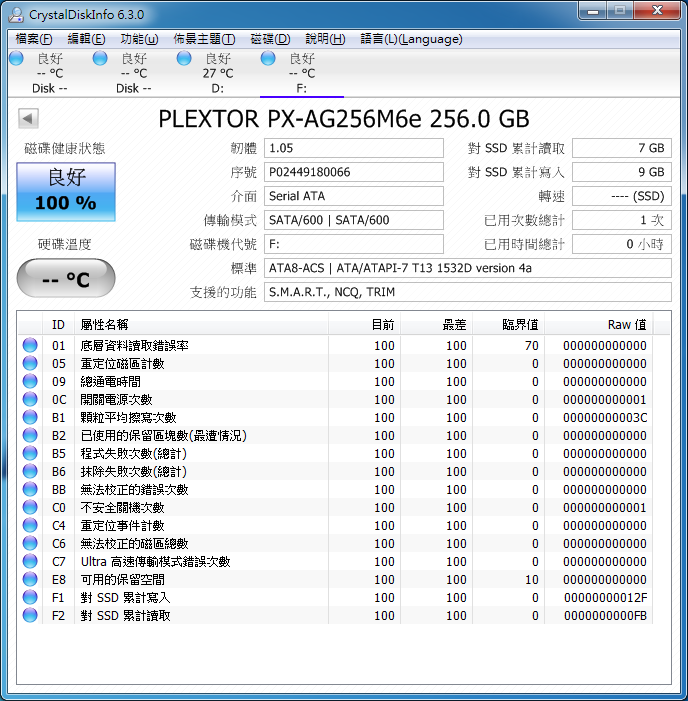Click status orb for attribute B5
Viewport: 688px width, 701px height.
(x=30, y=453)
